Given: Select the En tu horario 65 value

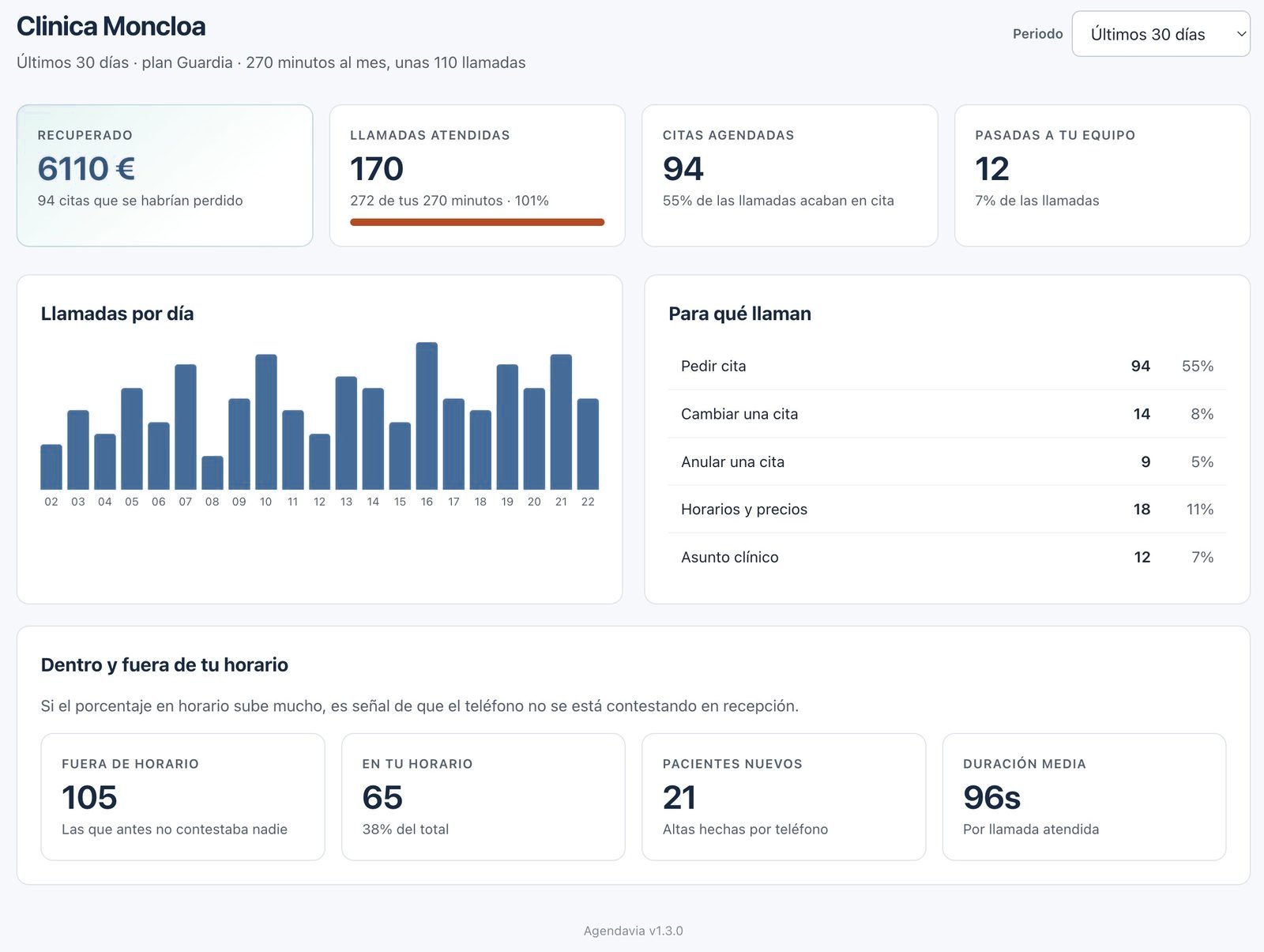Looking at the screenshot, I should click(x=382, y=797).
